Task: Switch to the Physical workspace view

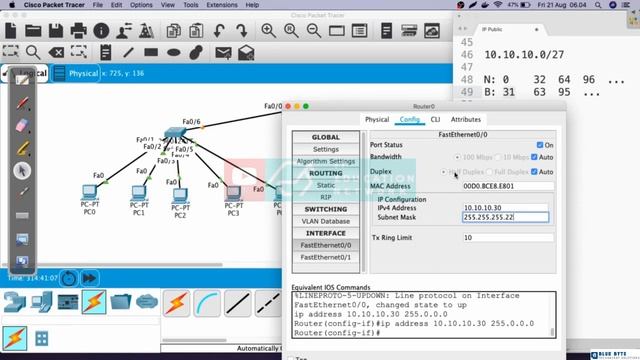Action: coord(77,73)
